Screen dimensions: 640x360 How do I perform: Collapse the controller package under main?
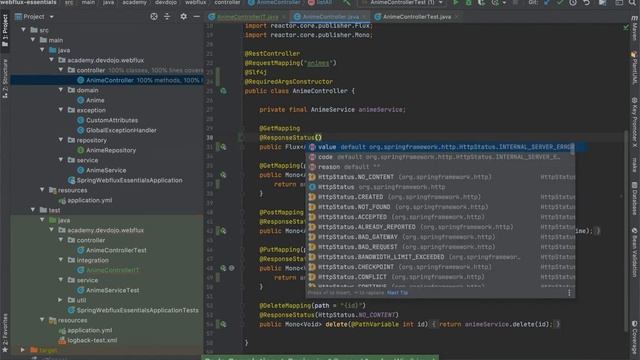click(61, 70)
